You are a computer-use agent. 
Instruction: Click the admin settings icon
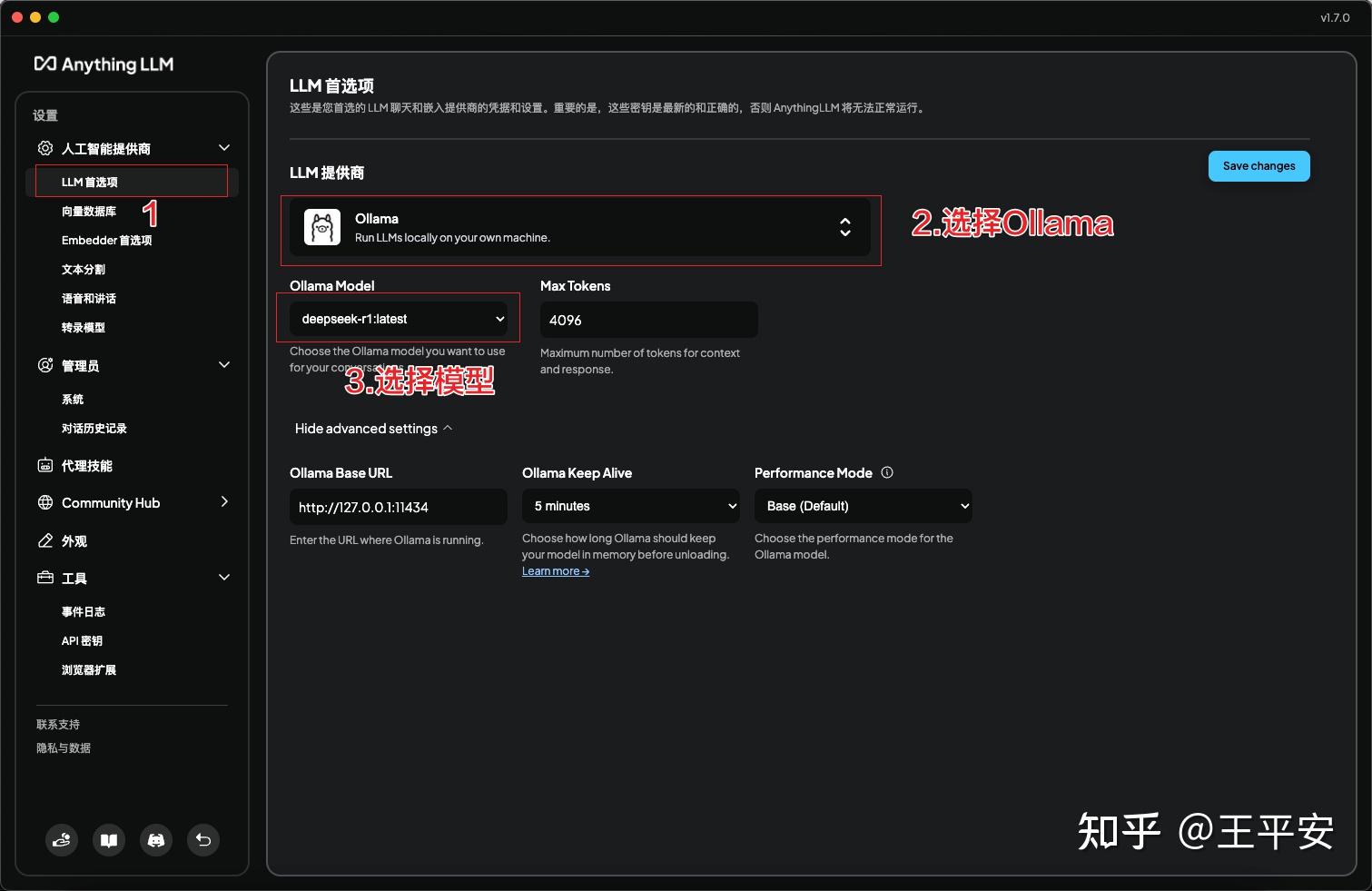tap(44, 365)
